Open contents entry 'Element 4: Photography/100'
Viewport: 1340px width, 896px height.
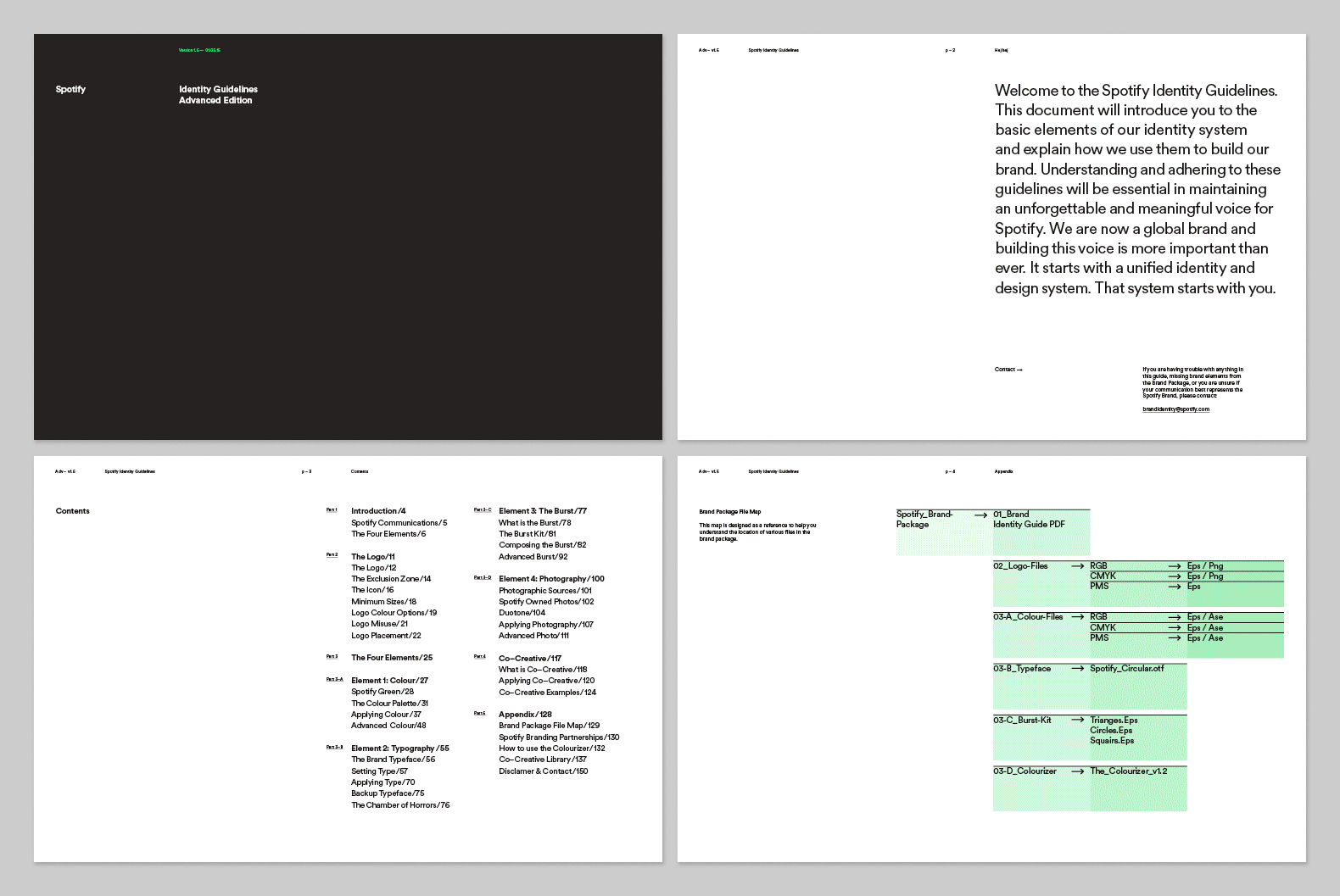[x=551, y=579]
